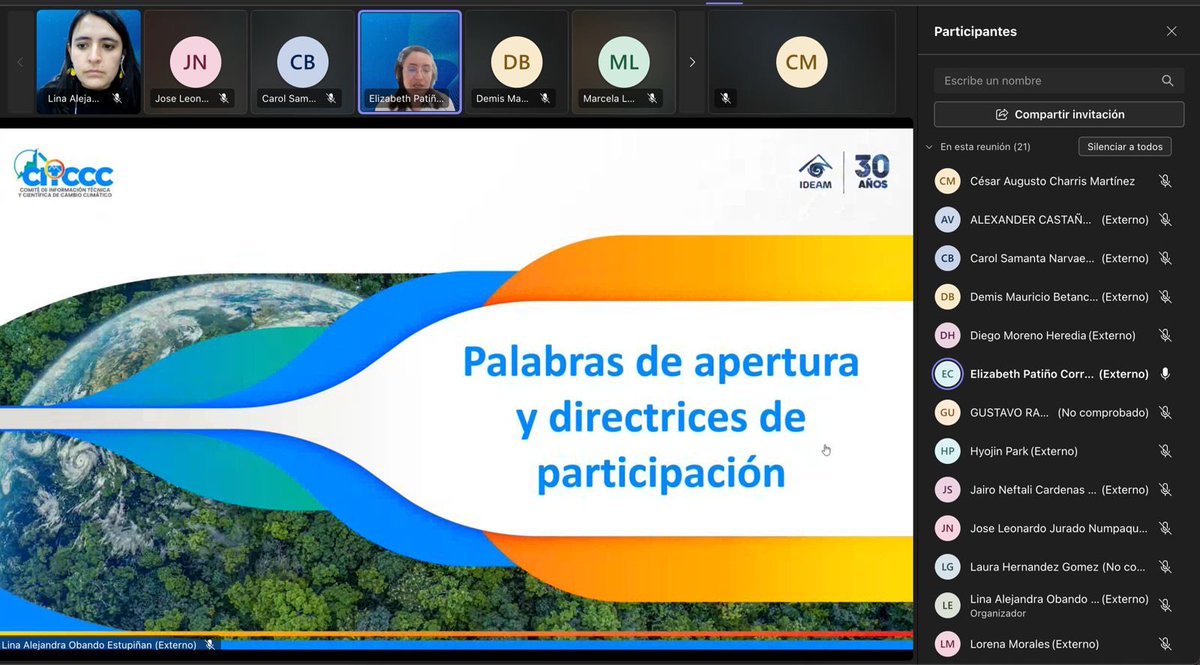Toggle mute for GUSTAVO RA
This screenshot has height=665, width=1200.
coord(1165,412)
